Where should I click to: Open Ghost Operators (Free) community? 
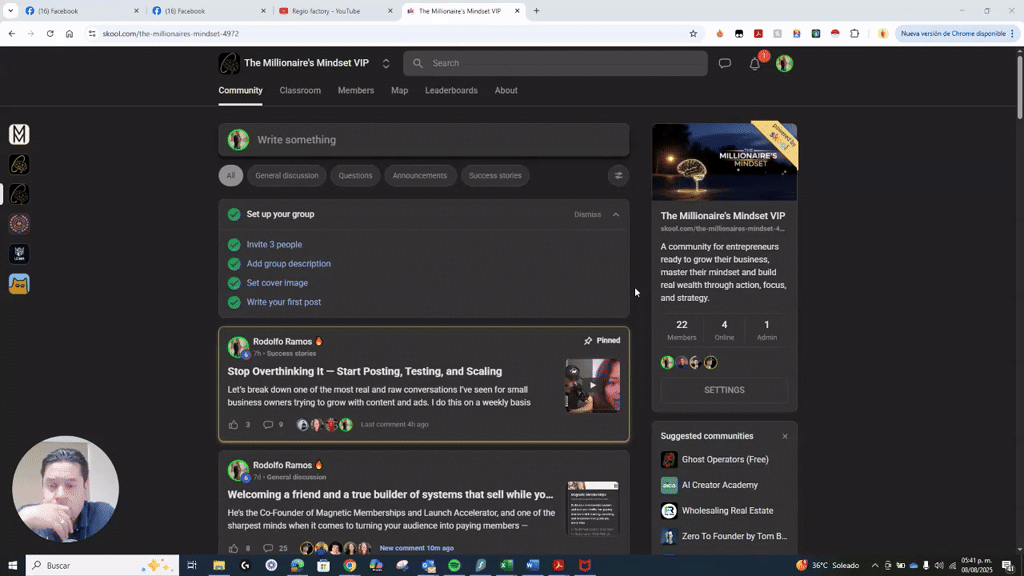point(725,460)
